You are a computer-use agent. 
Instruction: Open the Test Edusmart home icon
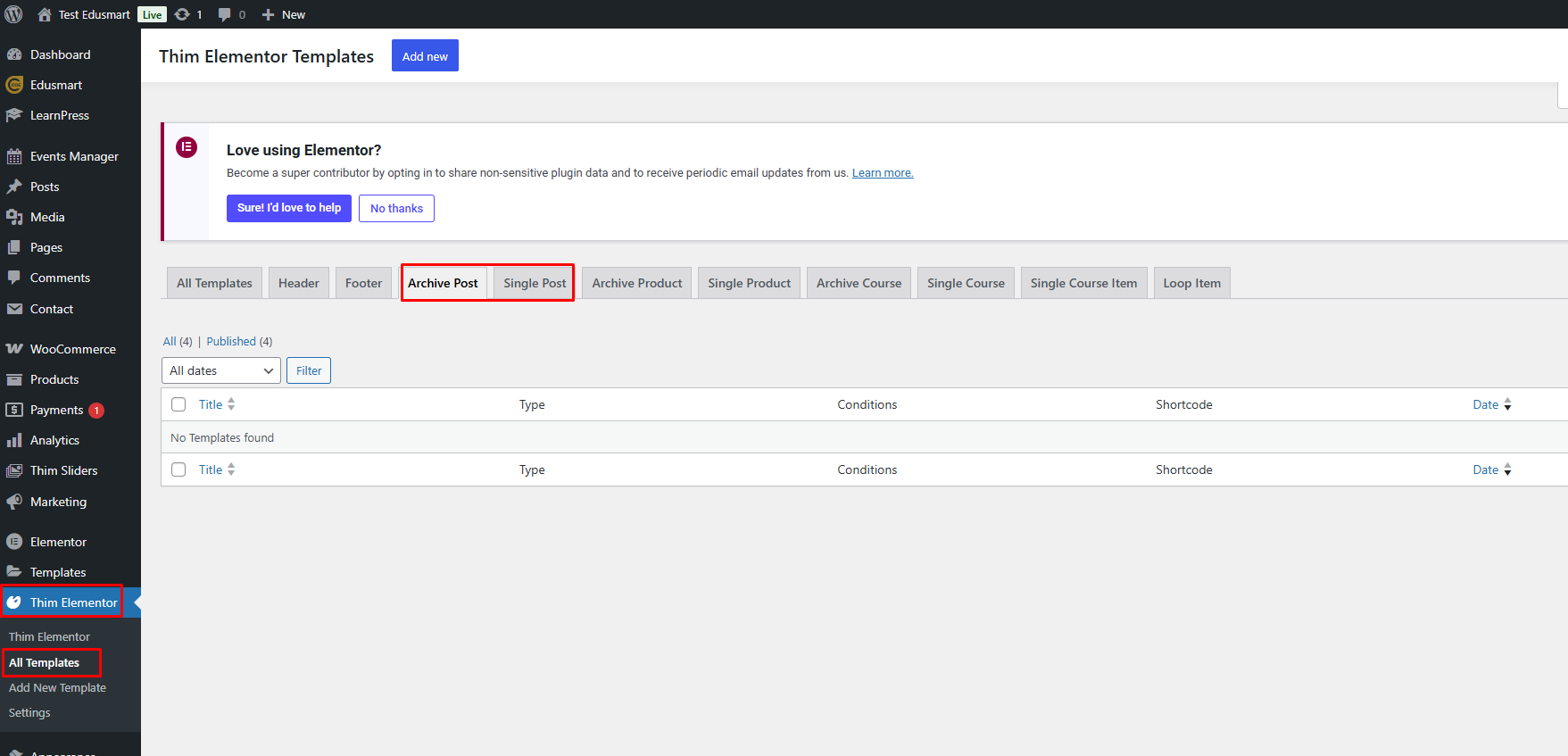(45, 14)
